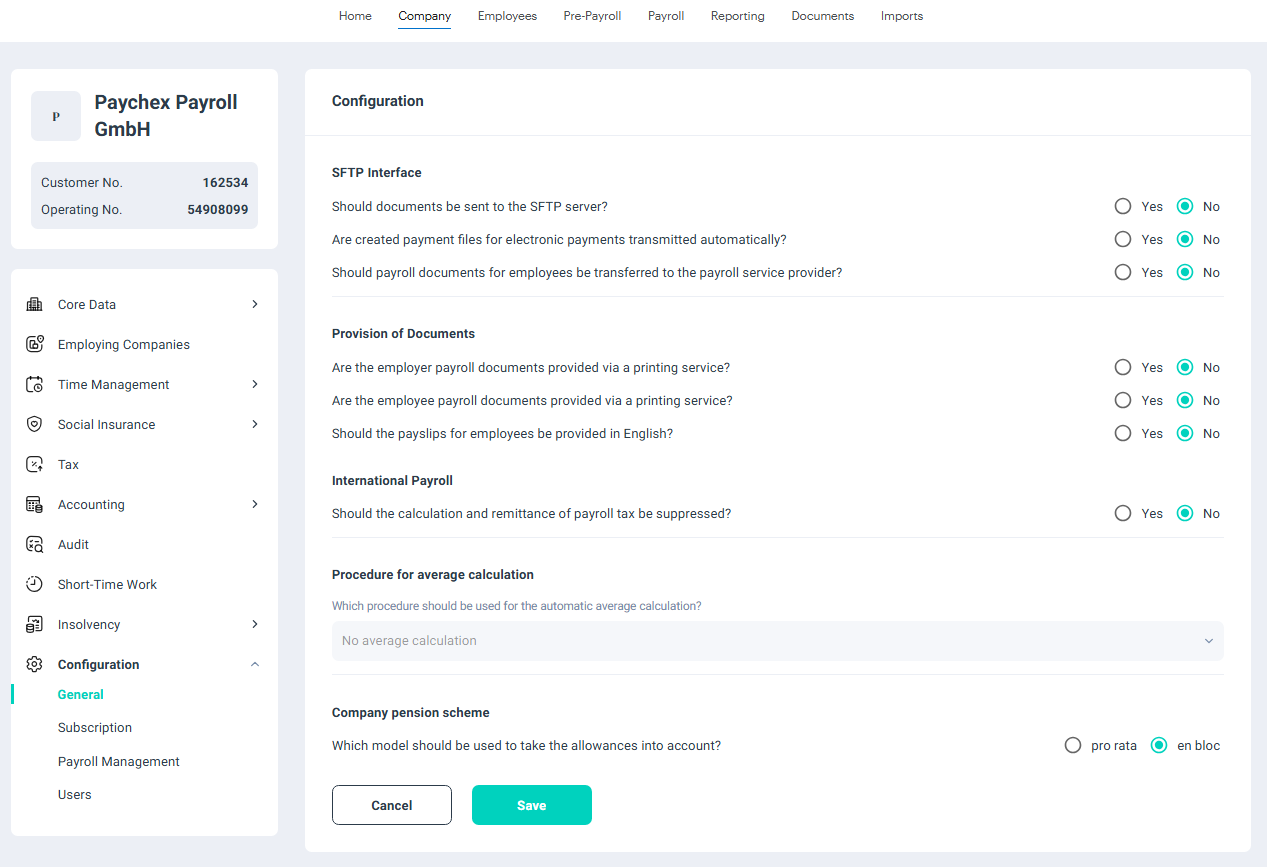
Task: Select Yes for sending documents to SFTP server
Action: (1123, 206)
